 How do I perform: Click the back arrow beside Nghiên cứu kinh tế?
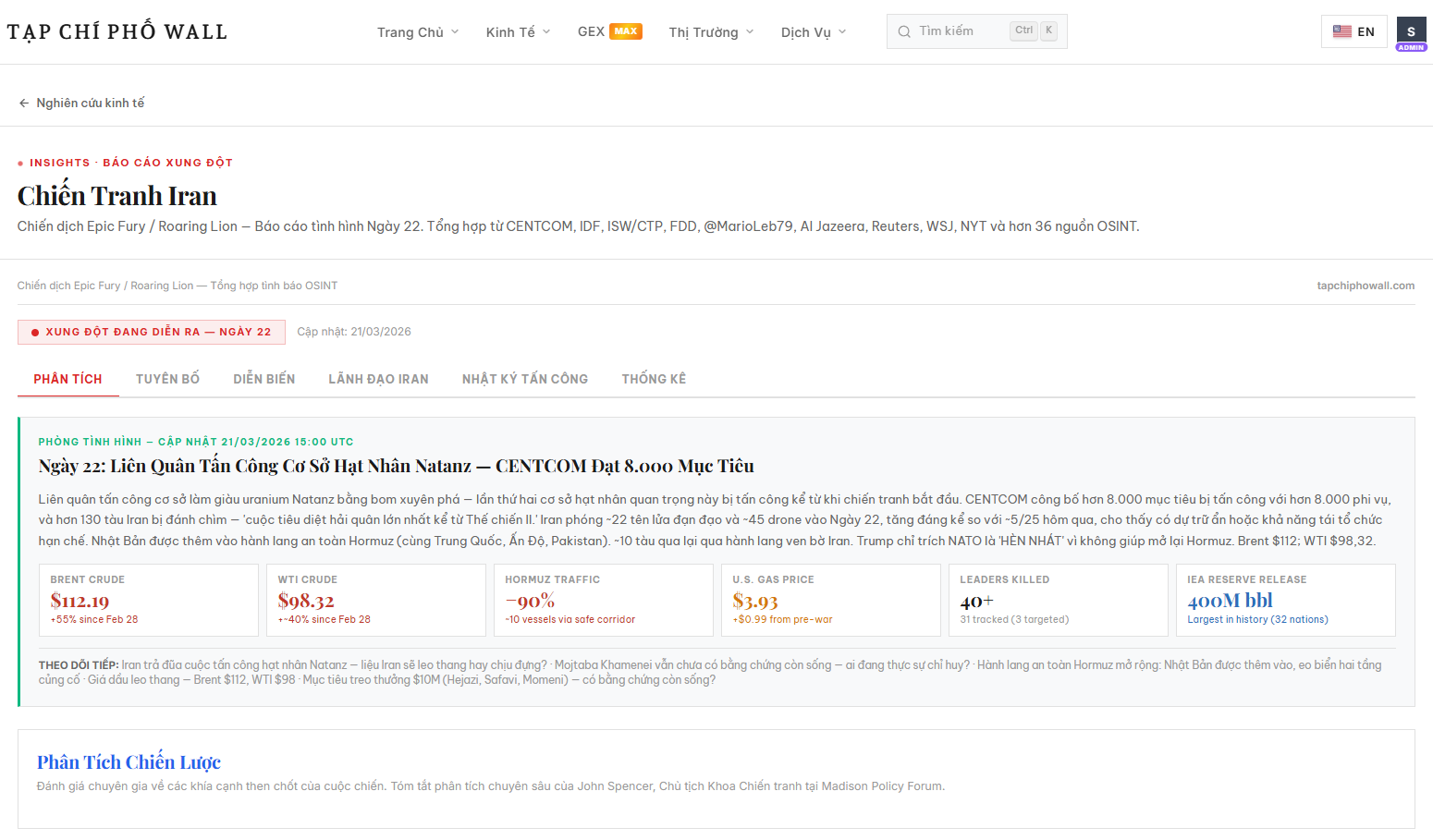(x=24, y=103)
